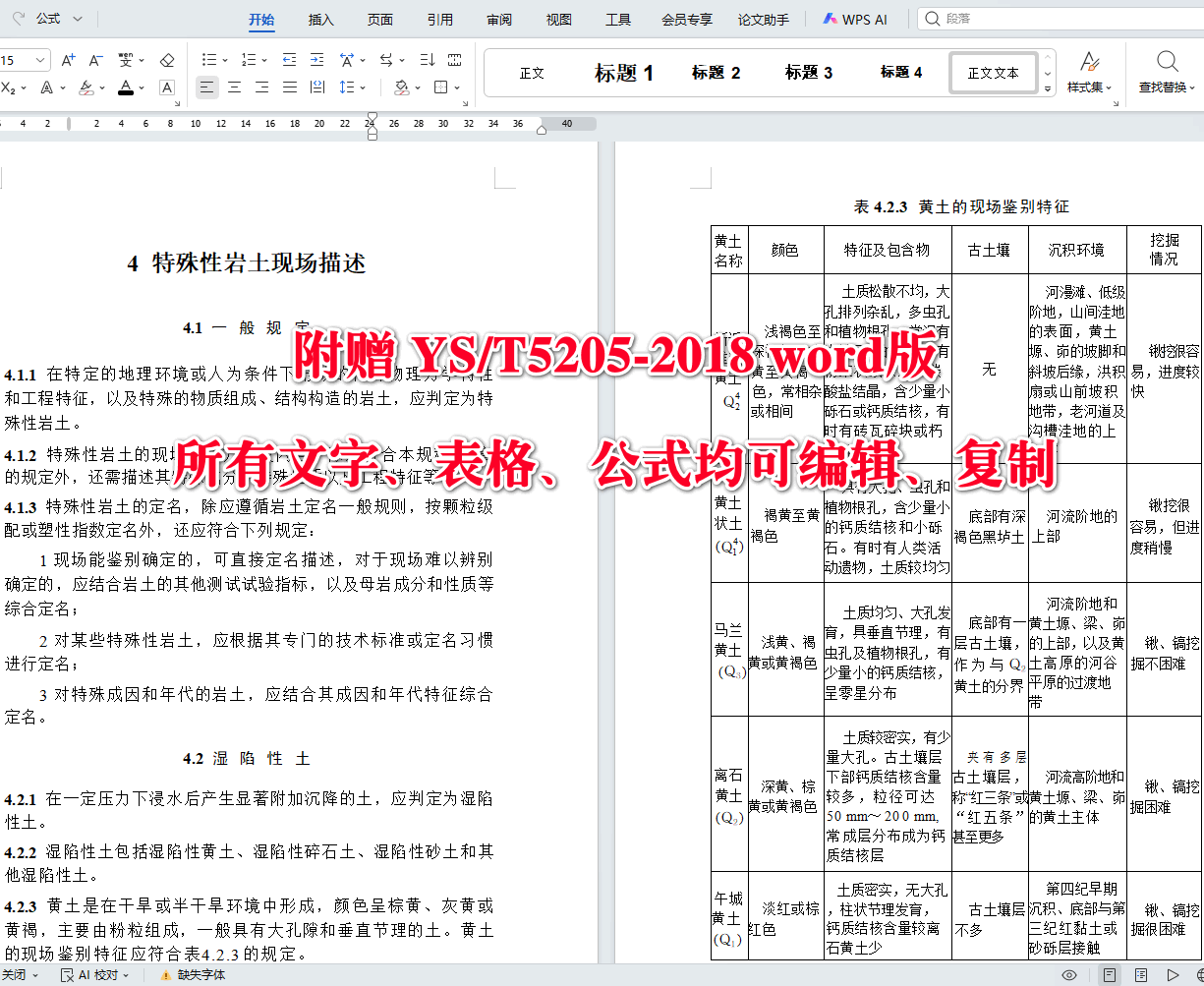Click the show/hide formatting marks icon
The width and height of the screenshot is (1204, 986).
point(454,60)
